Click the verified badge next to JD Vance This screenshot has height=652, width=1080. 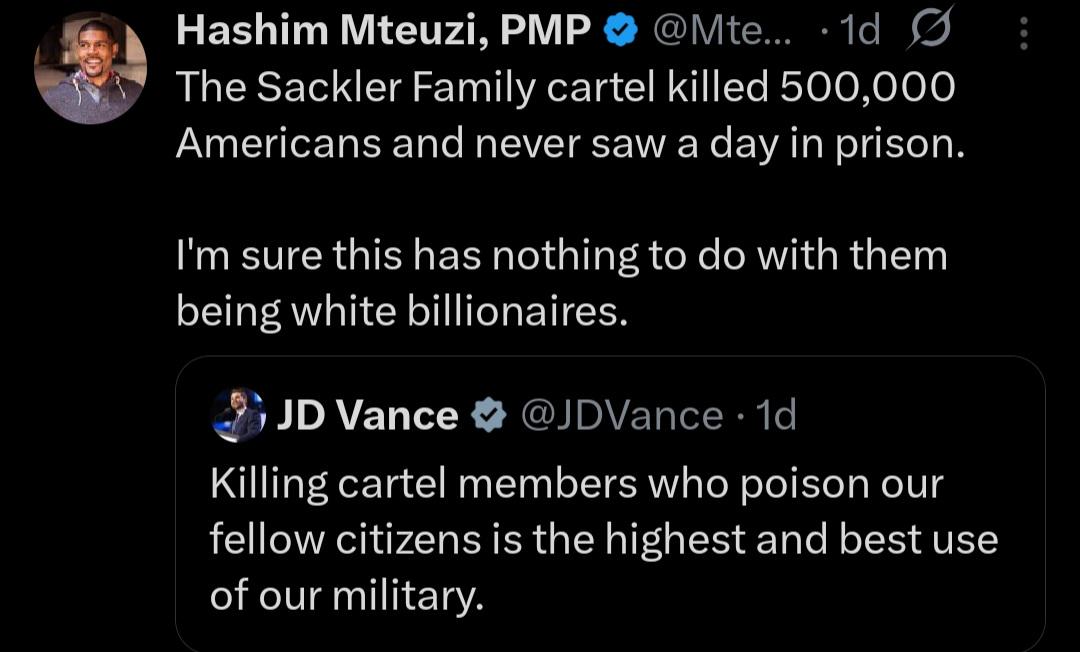click(488, 415)
